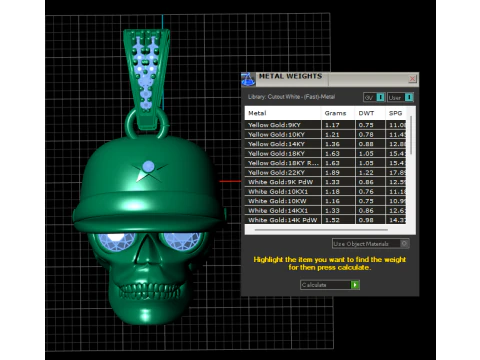Select the White Gold:9K PdW row
The image size is (480, 360).
(325, 182)
